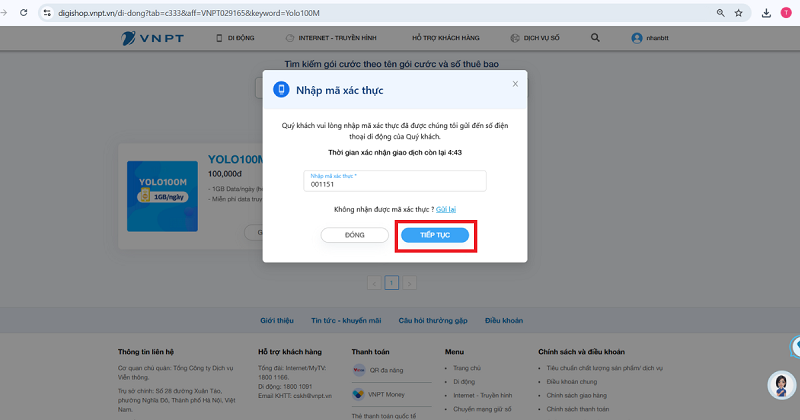800x420 pixels.
Task: Open Tiêu chuẩn chất lượng sản phẩm link
Action: pyautogui.click(x=605, y=368)
